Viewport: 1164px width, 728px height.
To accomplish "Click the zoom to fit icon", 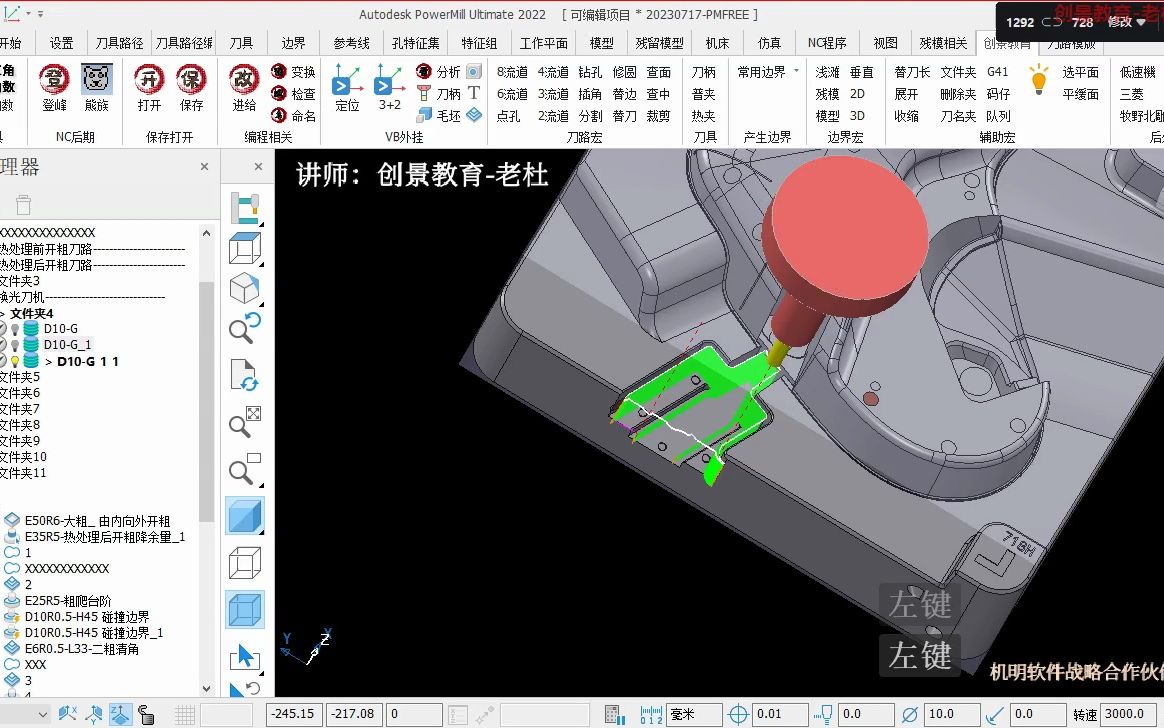I will pyautogui.click(x=245, y=422).
